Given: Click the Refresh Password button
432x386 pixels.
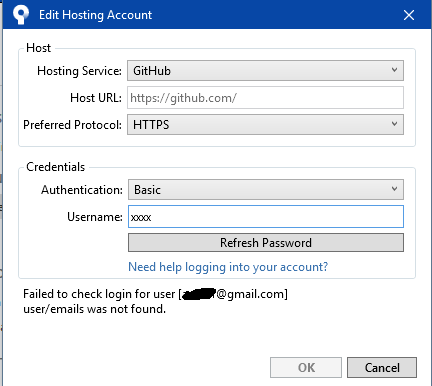Looking at the screenshot, I should (x=266, y=243).
